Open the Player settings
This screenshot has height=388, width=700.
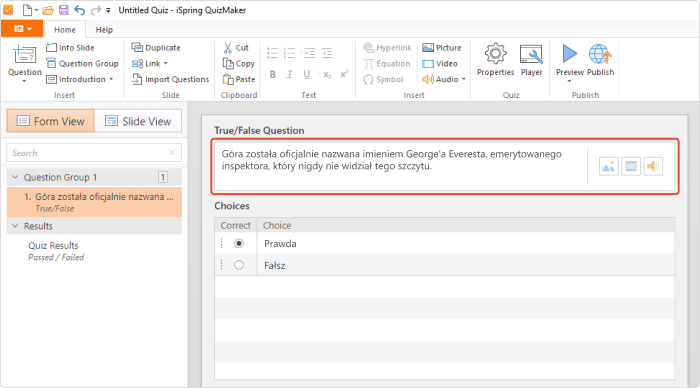pyautogui.click(x=531, y=60)
